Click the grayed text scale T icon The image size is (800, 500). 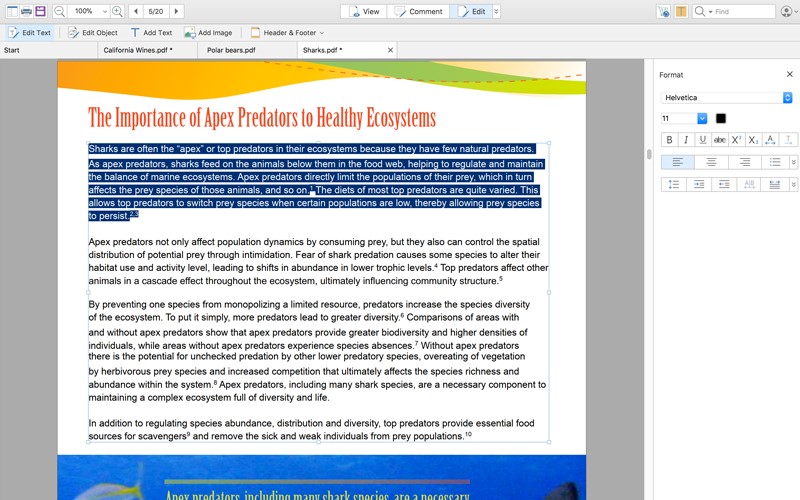coord(788,140)
